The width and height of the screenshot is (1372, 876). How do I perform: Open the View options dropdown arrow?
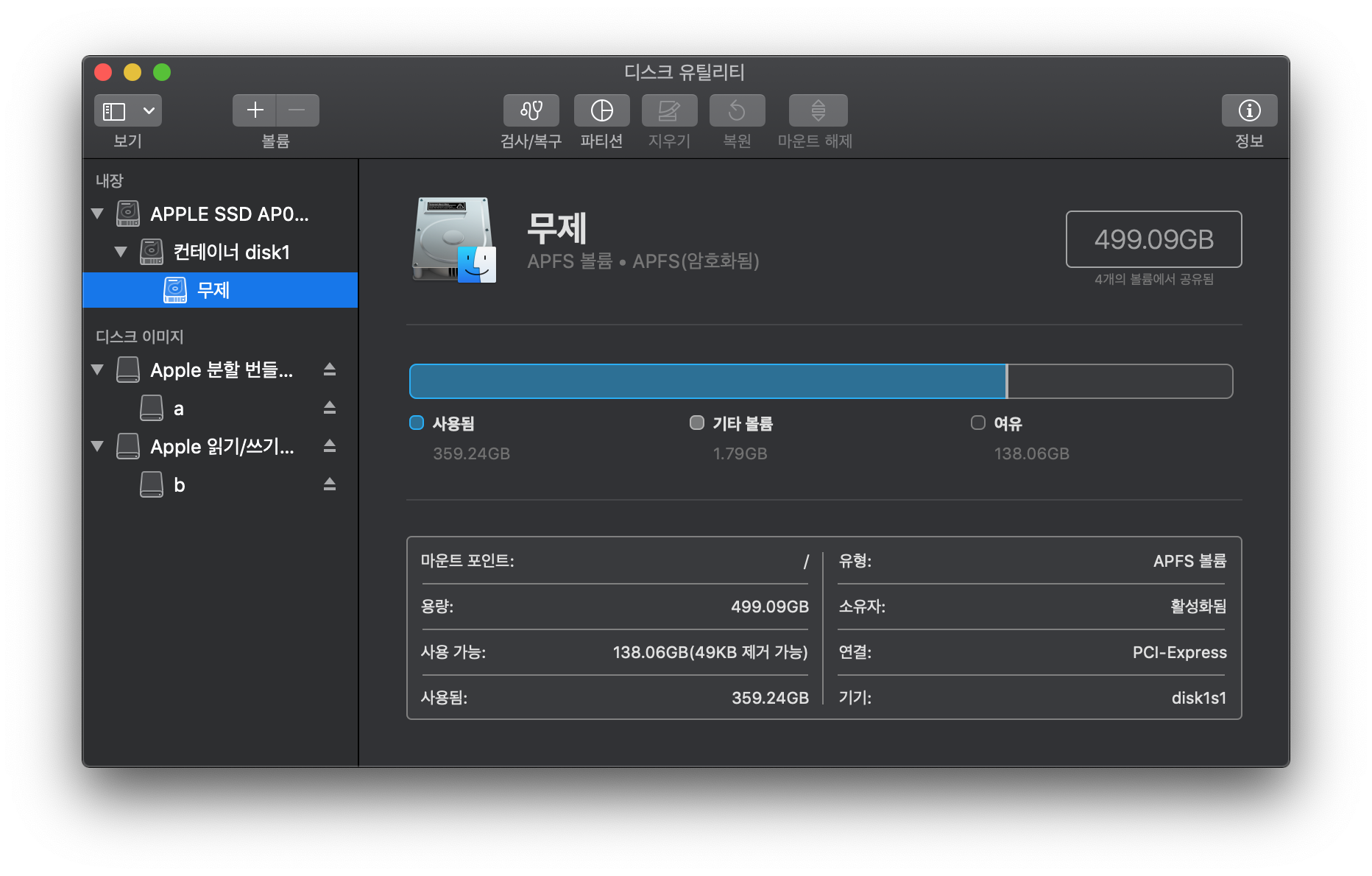click(x=149, y=110)
